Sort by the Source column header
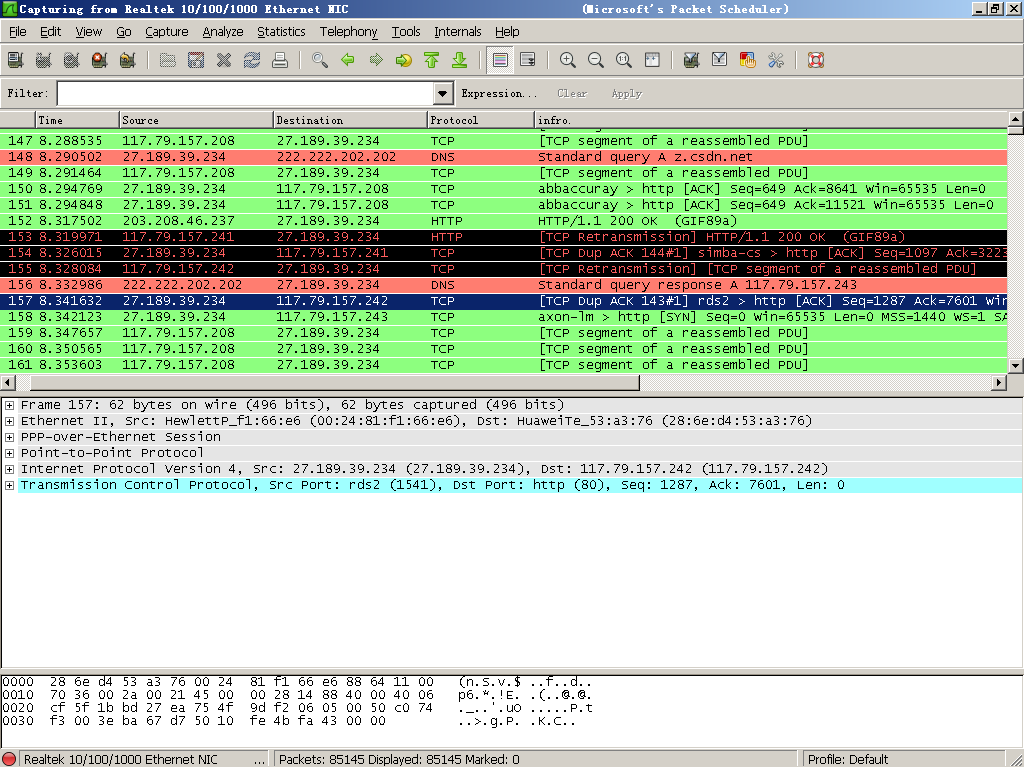The image size is (1024, 768). [196, 120]
